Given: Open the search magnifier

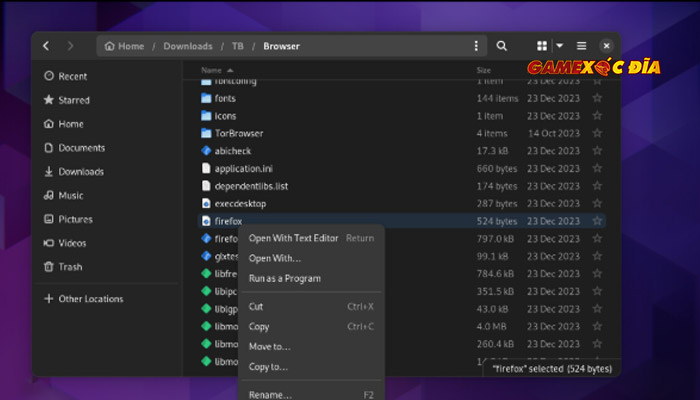Looking at the screenshot, I should [501, 46].
